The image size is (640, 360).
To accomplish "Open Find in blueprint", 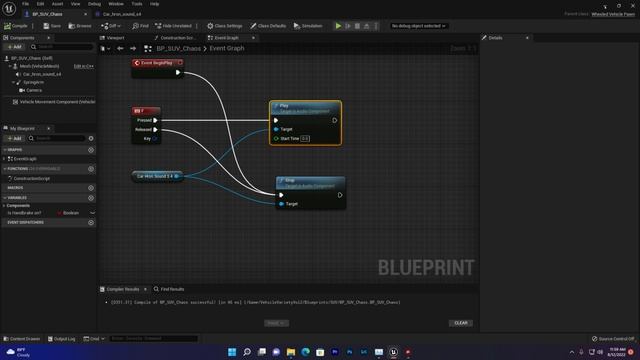I will 140,26.
